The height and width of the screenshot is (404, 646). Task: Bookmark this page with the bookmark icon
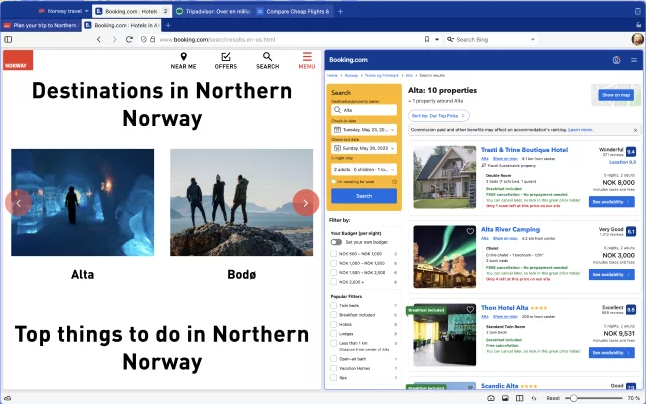pyautogui.click(x=427, y=40)
